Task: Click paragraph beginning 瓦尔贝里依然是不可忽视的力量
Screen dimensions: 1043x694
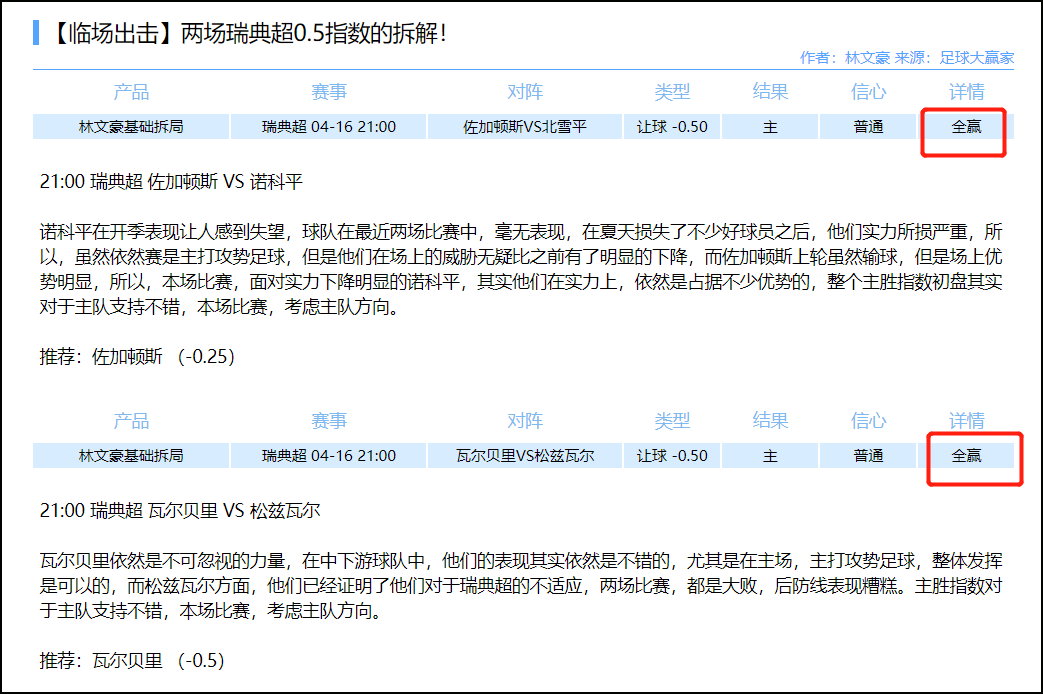Action: (x=521, y=586)
